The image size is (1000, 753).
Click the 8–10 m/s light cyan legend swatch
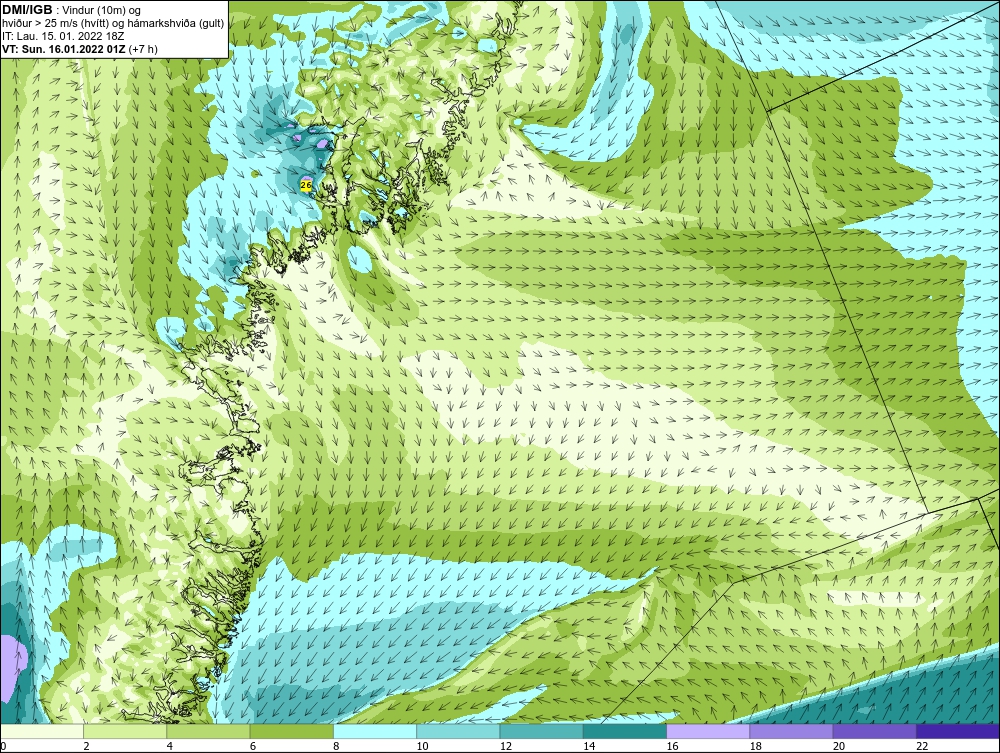375,731
